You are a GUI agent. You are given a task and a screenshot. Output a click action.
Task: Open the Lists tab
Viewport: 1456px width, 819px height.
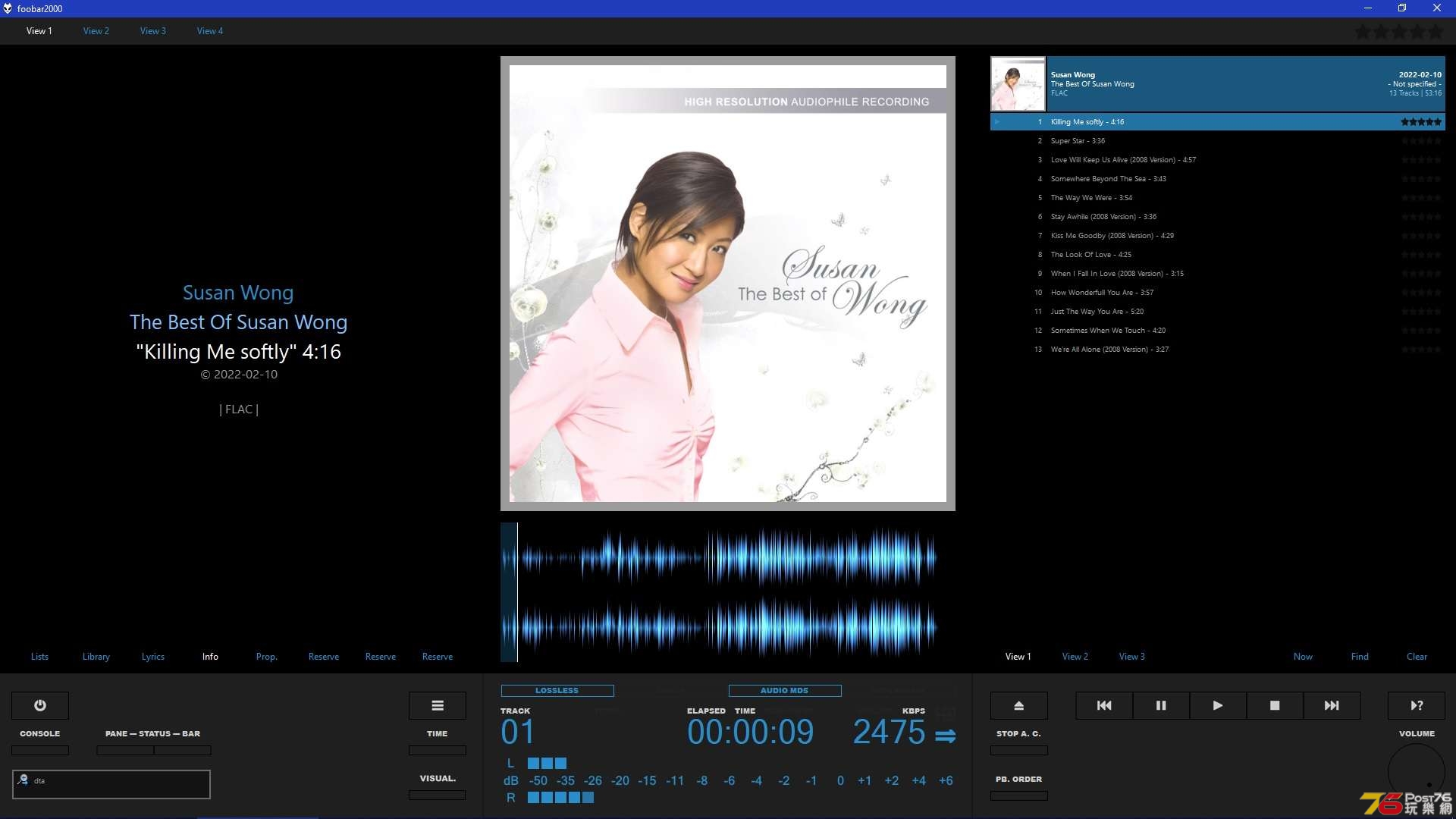39,657
